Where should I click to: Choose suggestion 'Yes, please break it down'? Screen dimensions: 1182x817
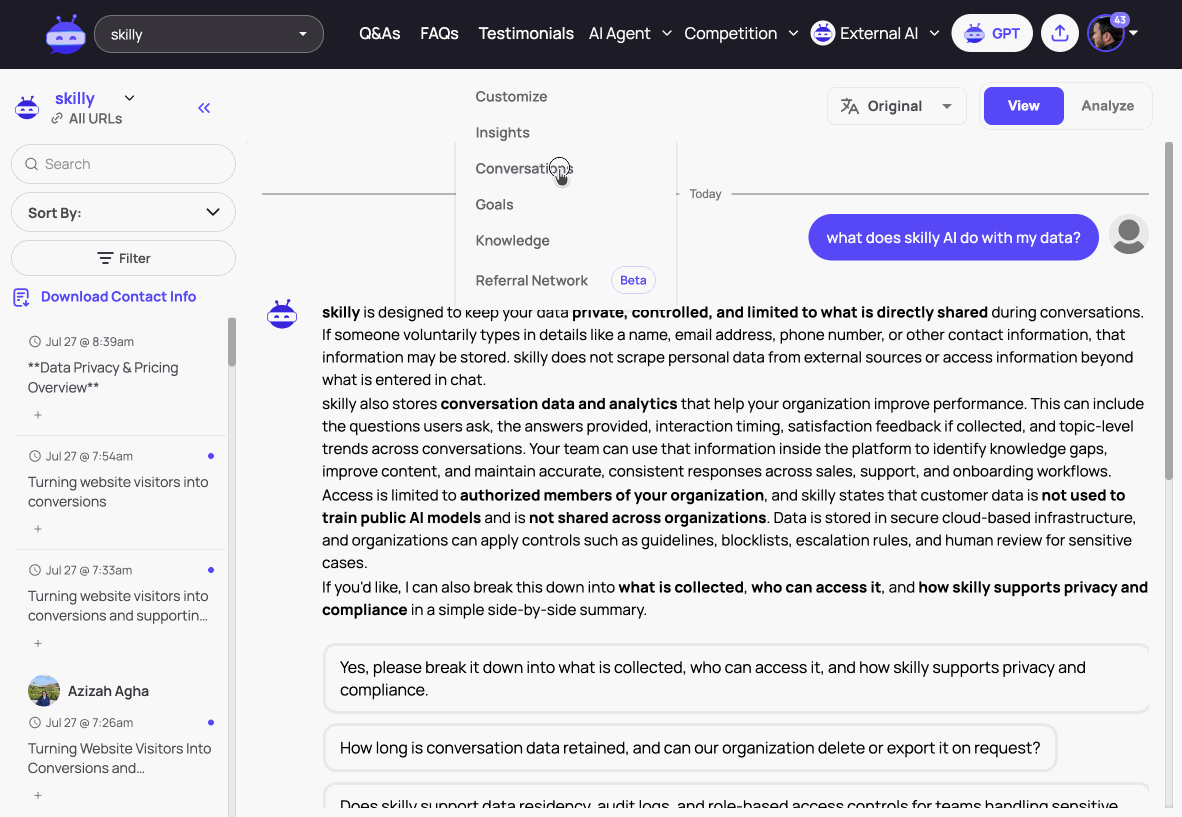(x=736, y=678)
